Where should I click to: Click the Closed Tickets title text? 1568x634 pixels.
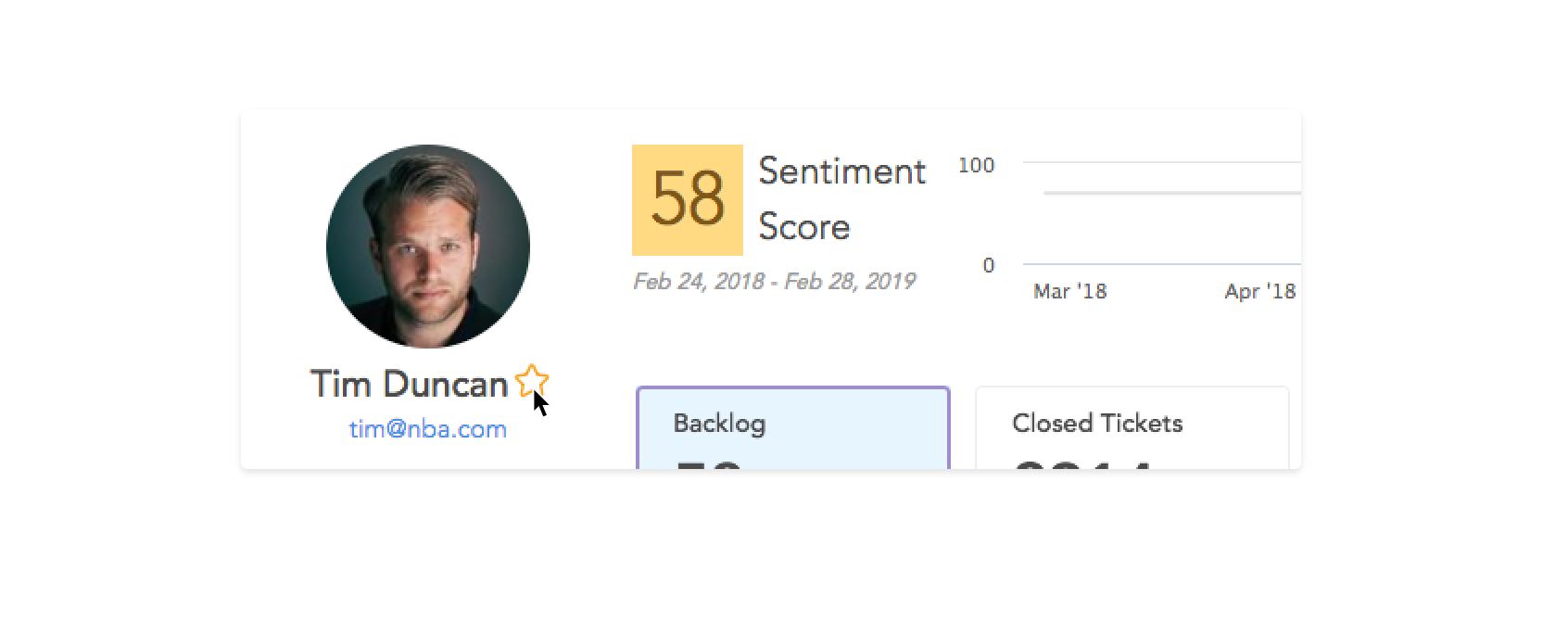(1097, 424)
